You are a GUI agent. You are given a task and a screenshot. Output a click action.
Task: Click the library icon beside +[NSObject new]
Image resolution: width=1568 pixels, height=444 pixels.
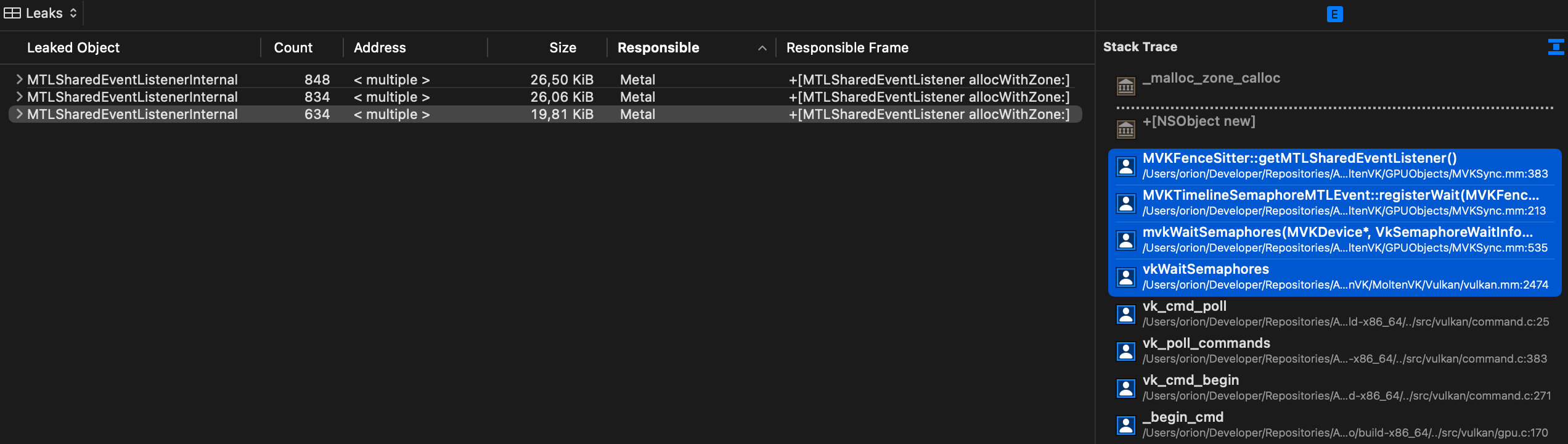point(1126,129)
